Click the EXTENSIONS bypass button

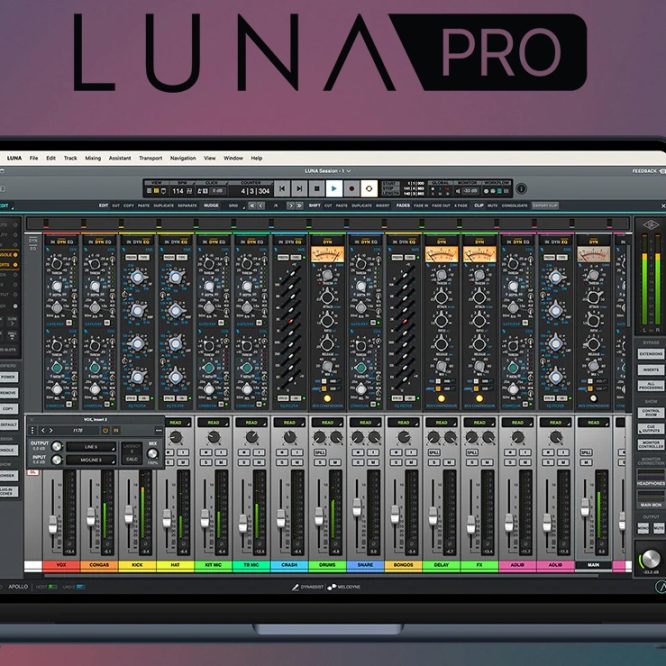(x=651, y=354)
